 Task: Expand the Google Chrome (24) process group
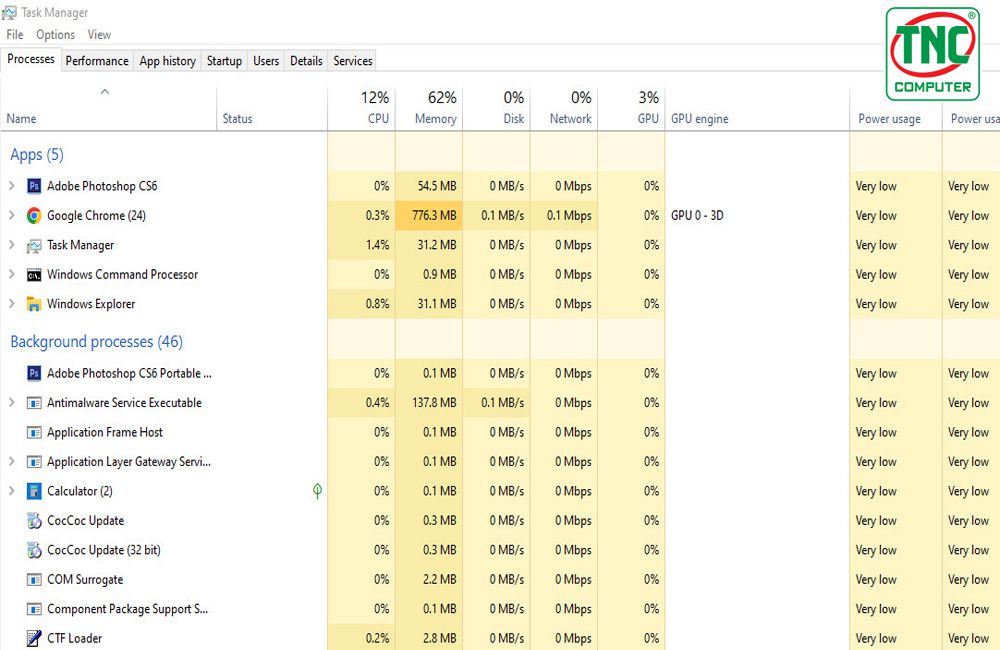pyautogui.click(x=11, y=215)
